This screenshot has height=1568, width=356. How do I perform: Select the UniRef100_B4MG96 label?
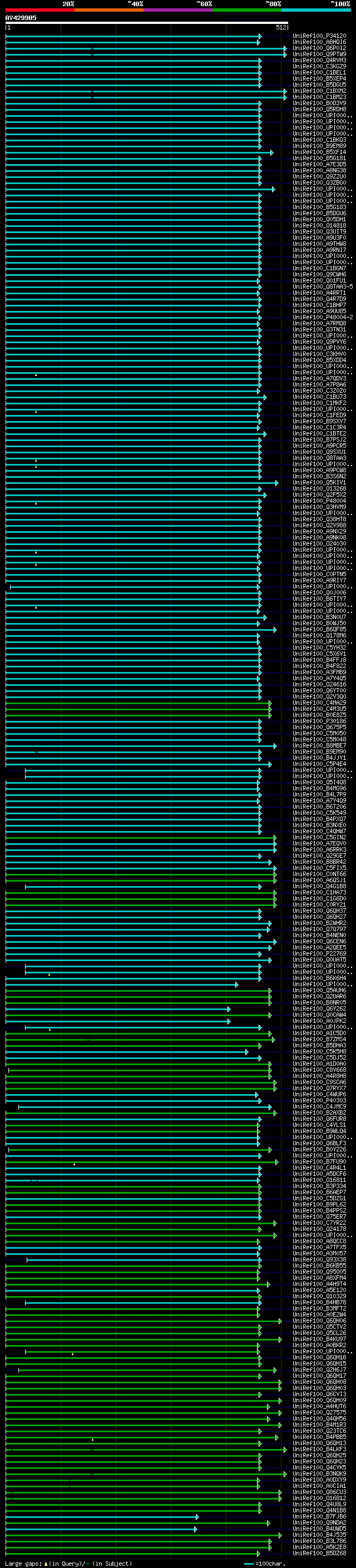coord(319,788)
